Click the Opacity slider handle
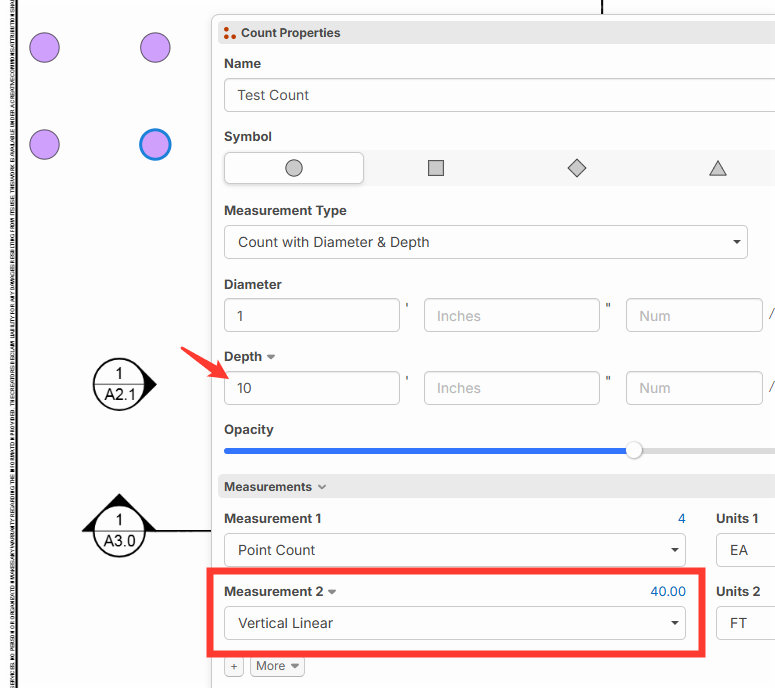This screenshot has width=775, height=688. [x=634, y=451]
